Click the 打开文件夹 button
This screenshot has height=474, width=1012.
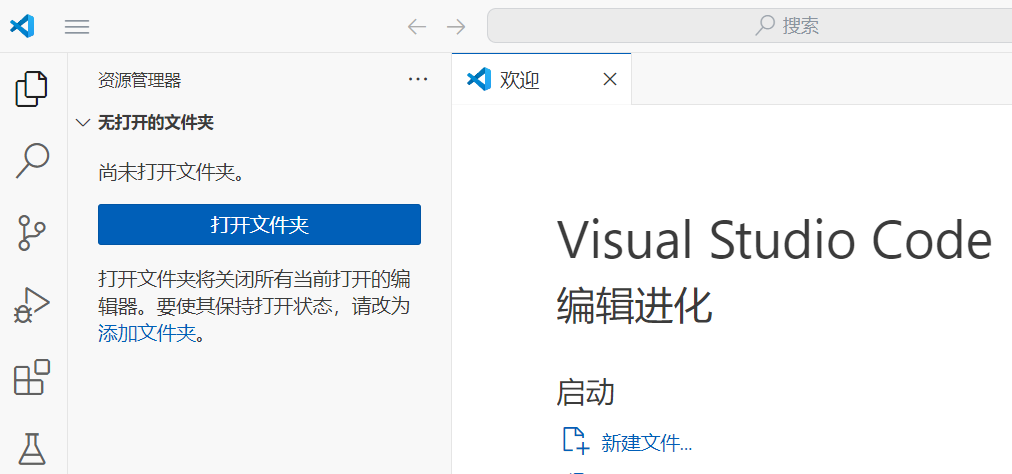[x=259, y=225]
